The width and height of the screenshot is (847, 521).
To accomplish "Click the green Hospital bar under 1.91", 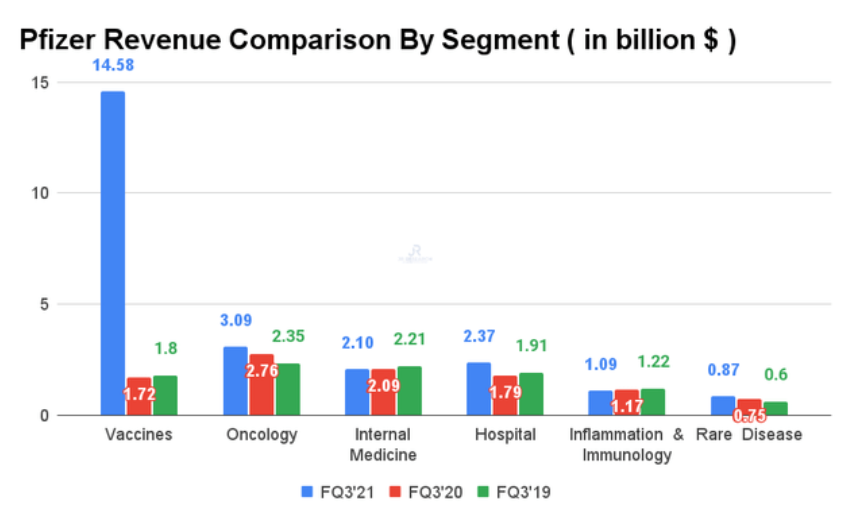I will tap(532, 394).
